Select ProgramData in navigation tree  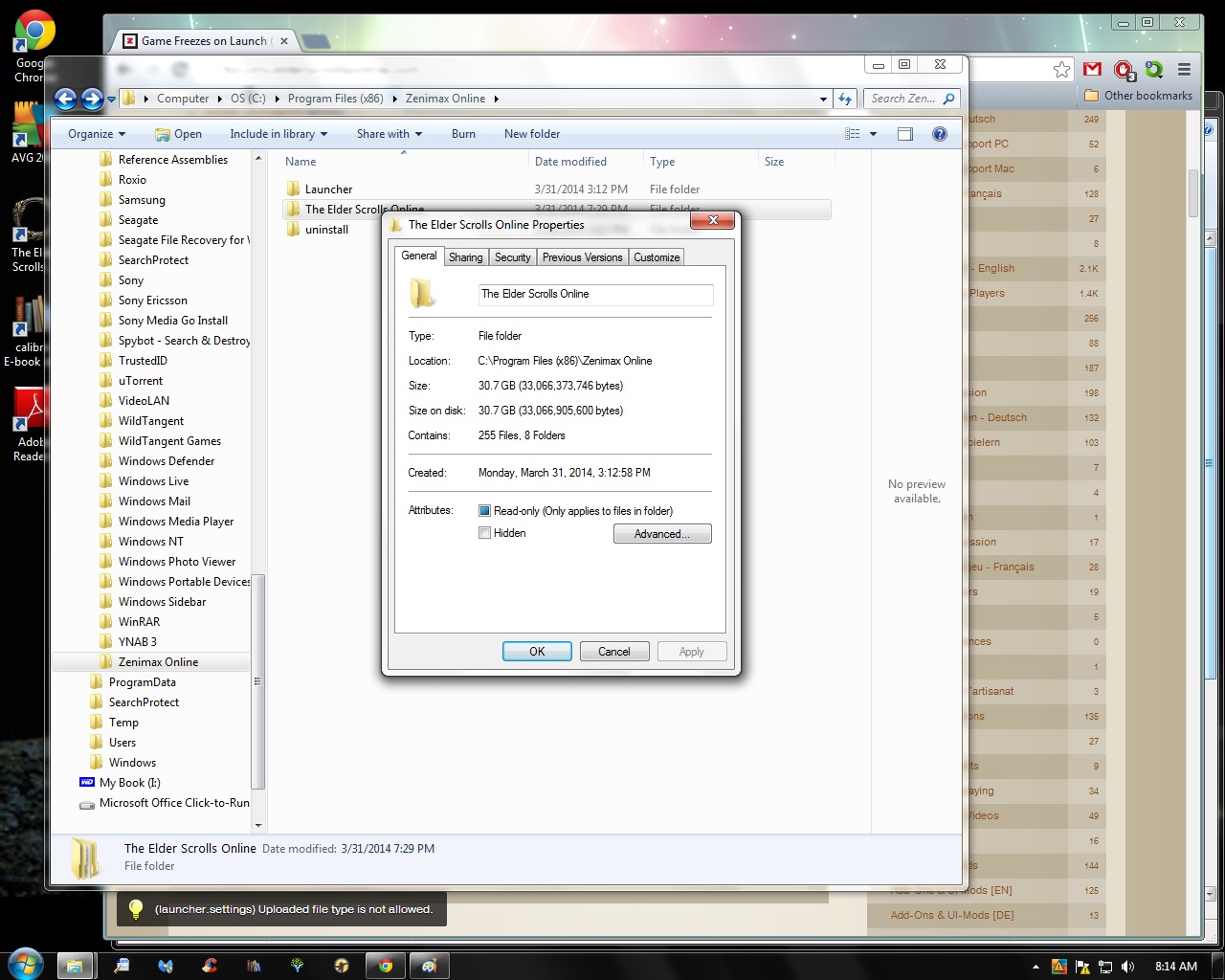pyautogui.click(x=142, y=682)
